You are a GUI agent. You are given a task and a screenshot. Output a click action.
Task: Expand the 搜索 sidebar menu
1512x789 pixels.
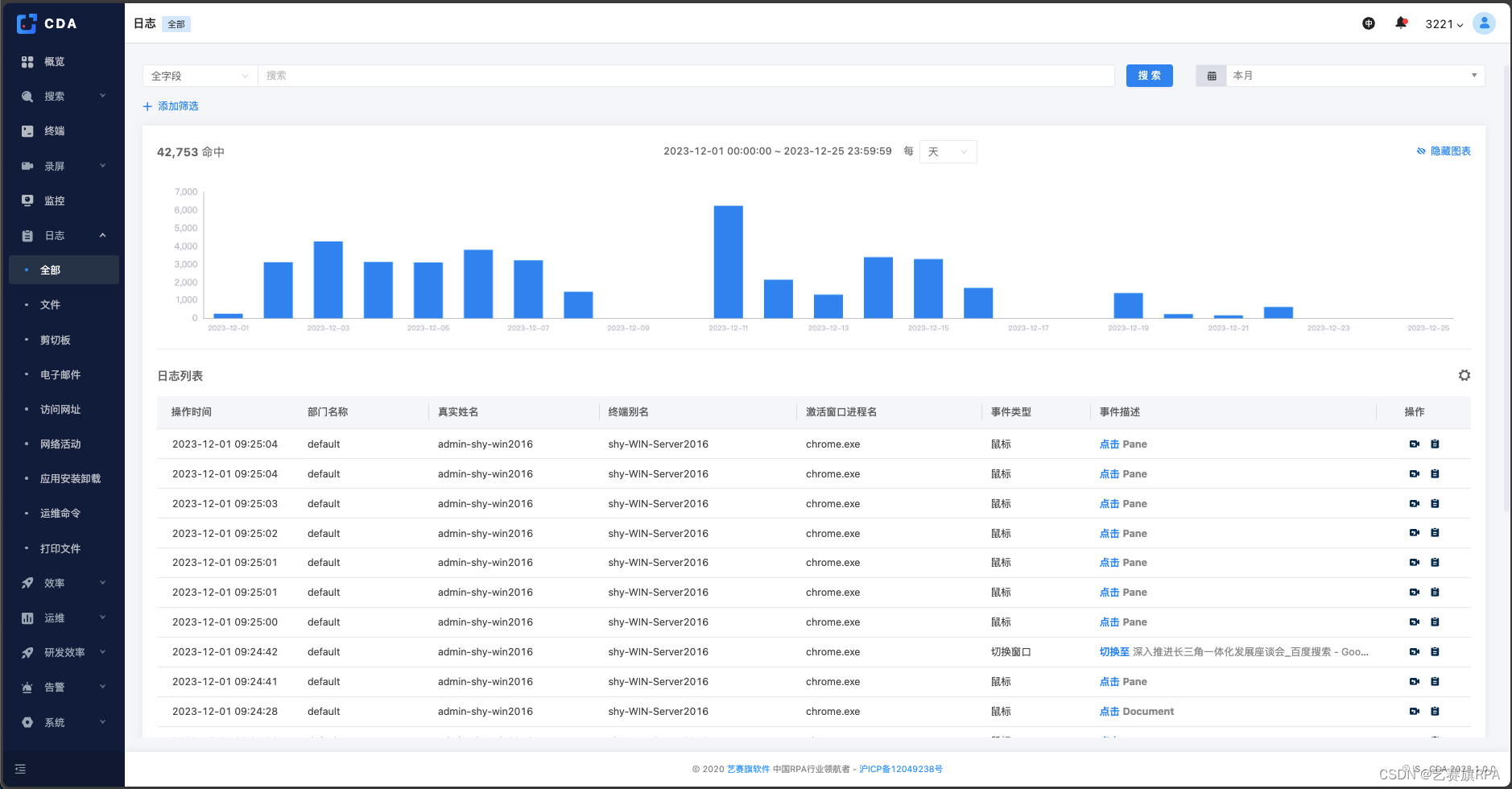coord(64,97)
